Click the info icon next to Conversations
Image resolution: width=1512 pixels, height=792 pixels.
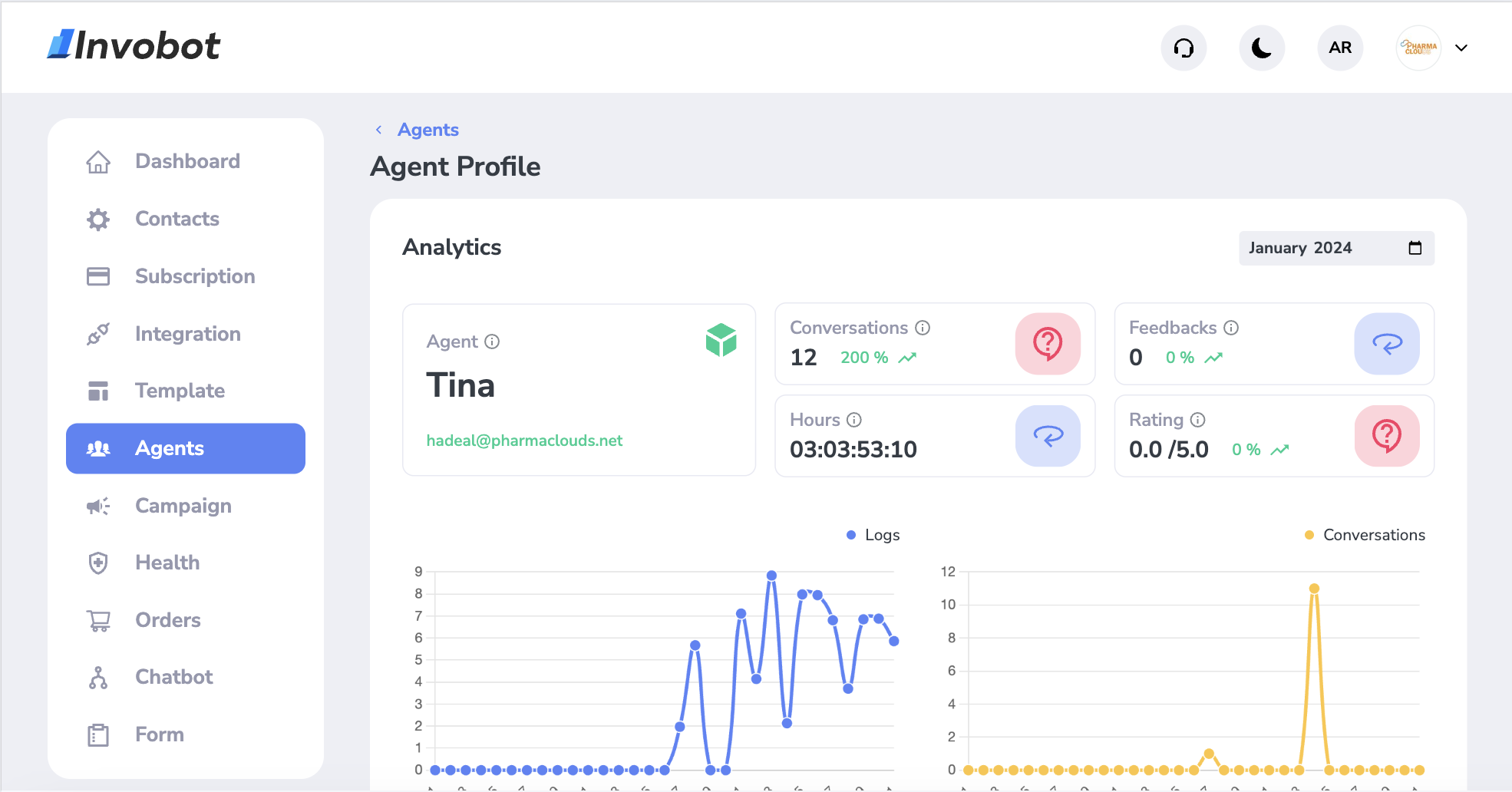click(922, 328)
